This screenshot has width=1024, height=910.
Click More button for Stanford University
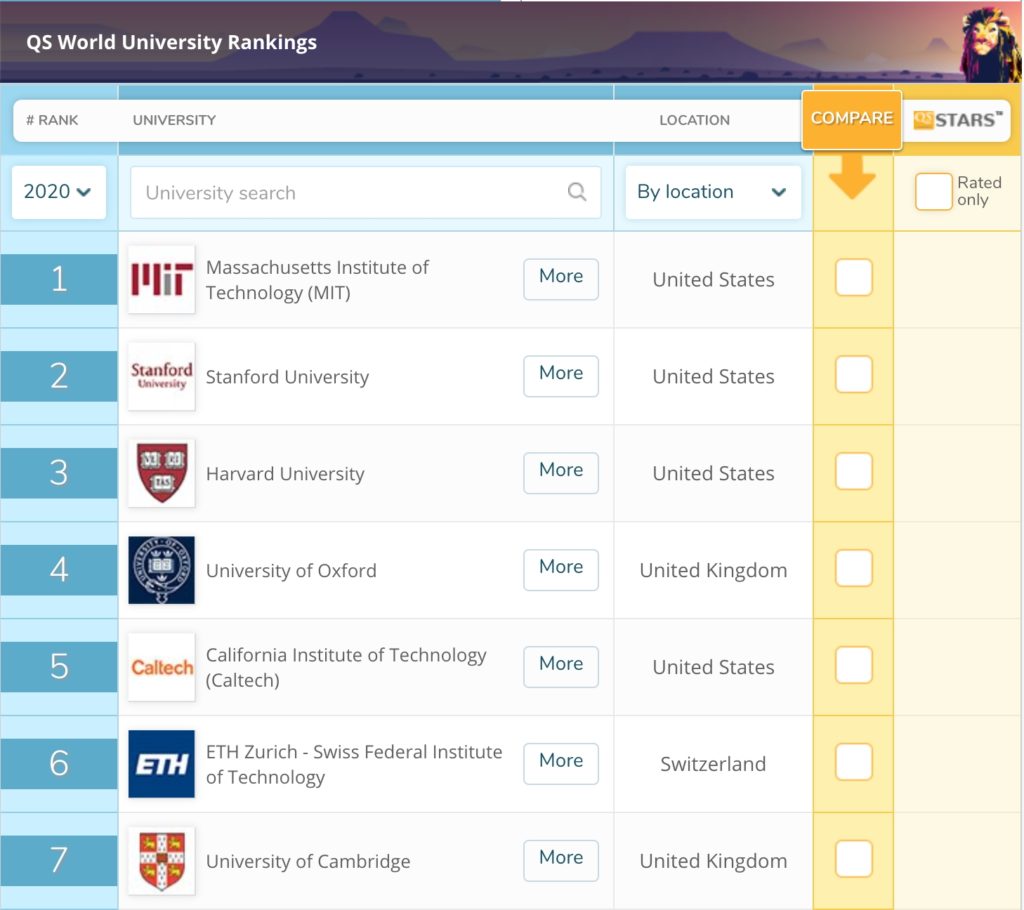[561, 376]
